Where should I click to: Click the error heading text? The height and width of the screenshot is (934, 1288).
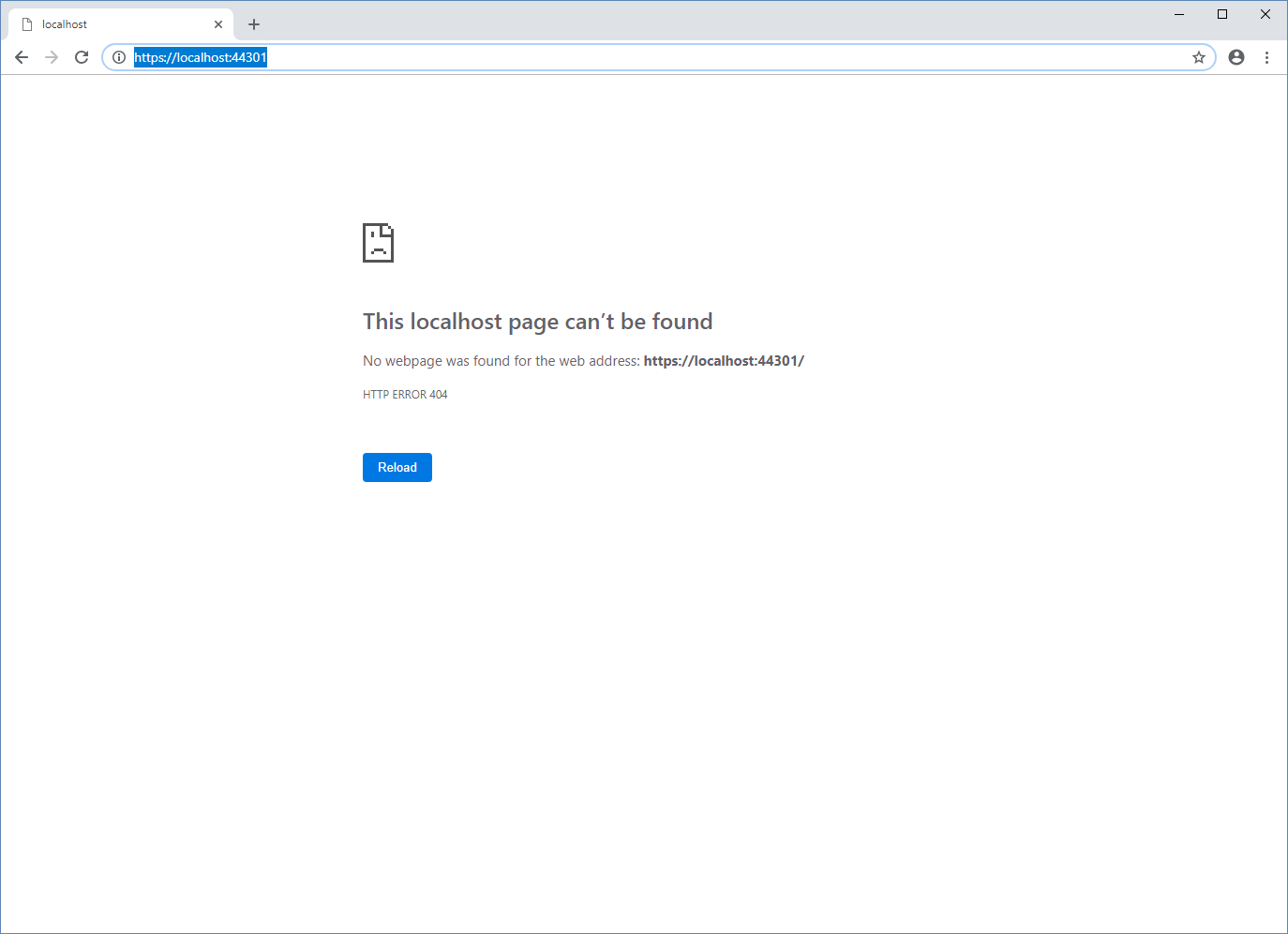tap(537, 321)
